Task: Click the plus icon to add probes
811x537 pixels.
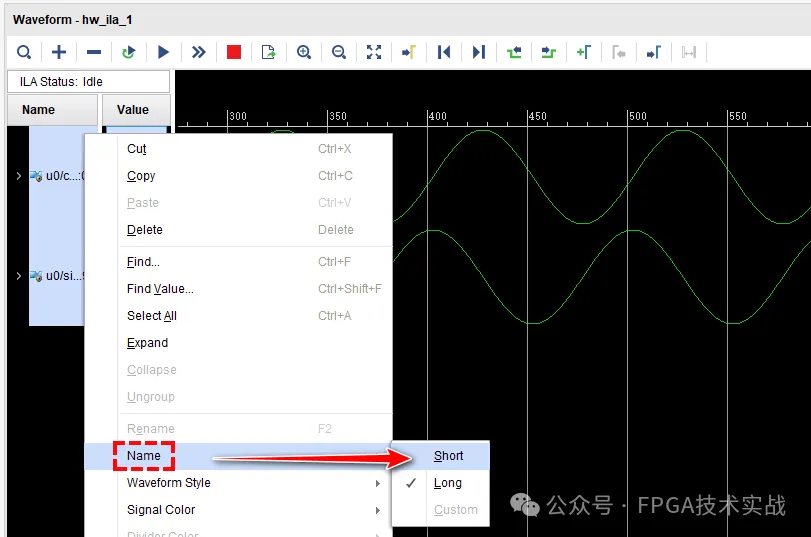Action: [59, 52]
